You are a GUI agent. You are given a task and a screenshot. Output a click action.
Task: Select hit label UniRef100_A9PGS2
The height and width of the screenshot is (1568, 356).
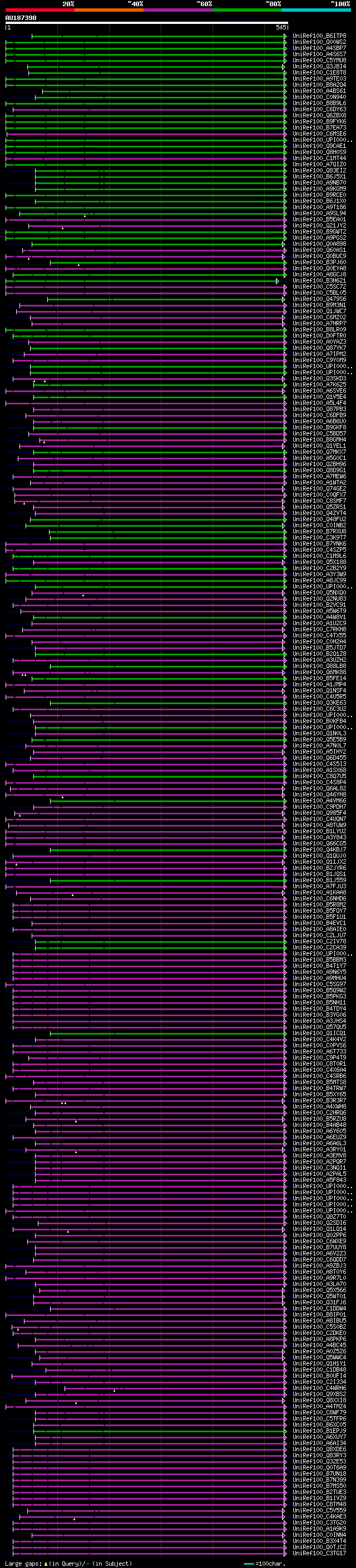(x=319, y=238)
